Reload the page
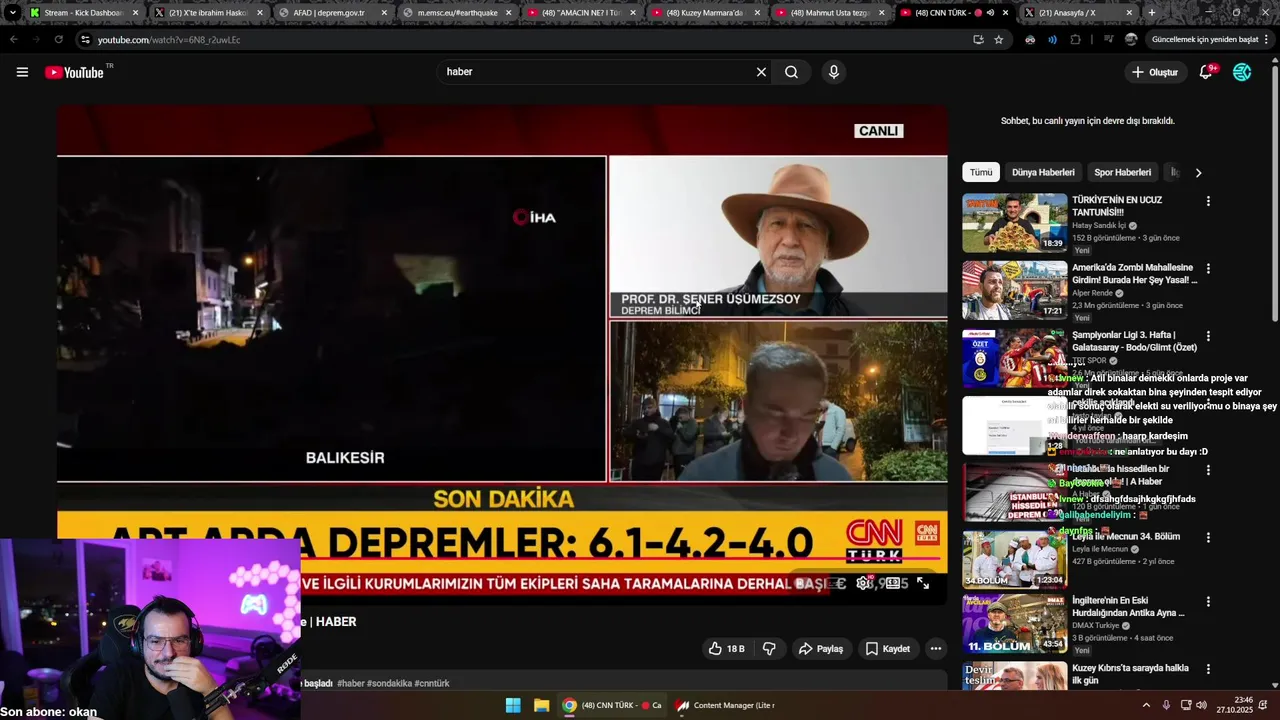This screenshot has width=1280, height=720. tap(58, 40)
